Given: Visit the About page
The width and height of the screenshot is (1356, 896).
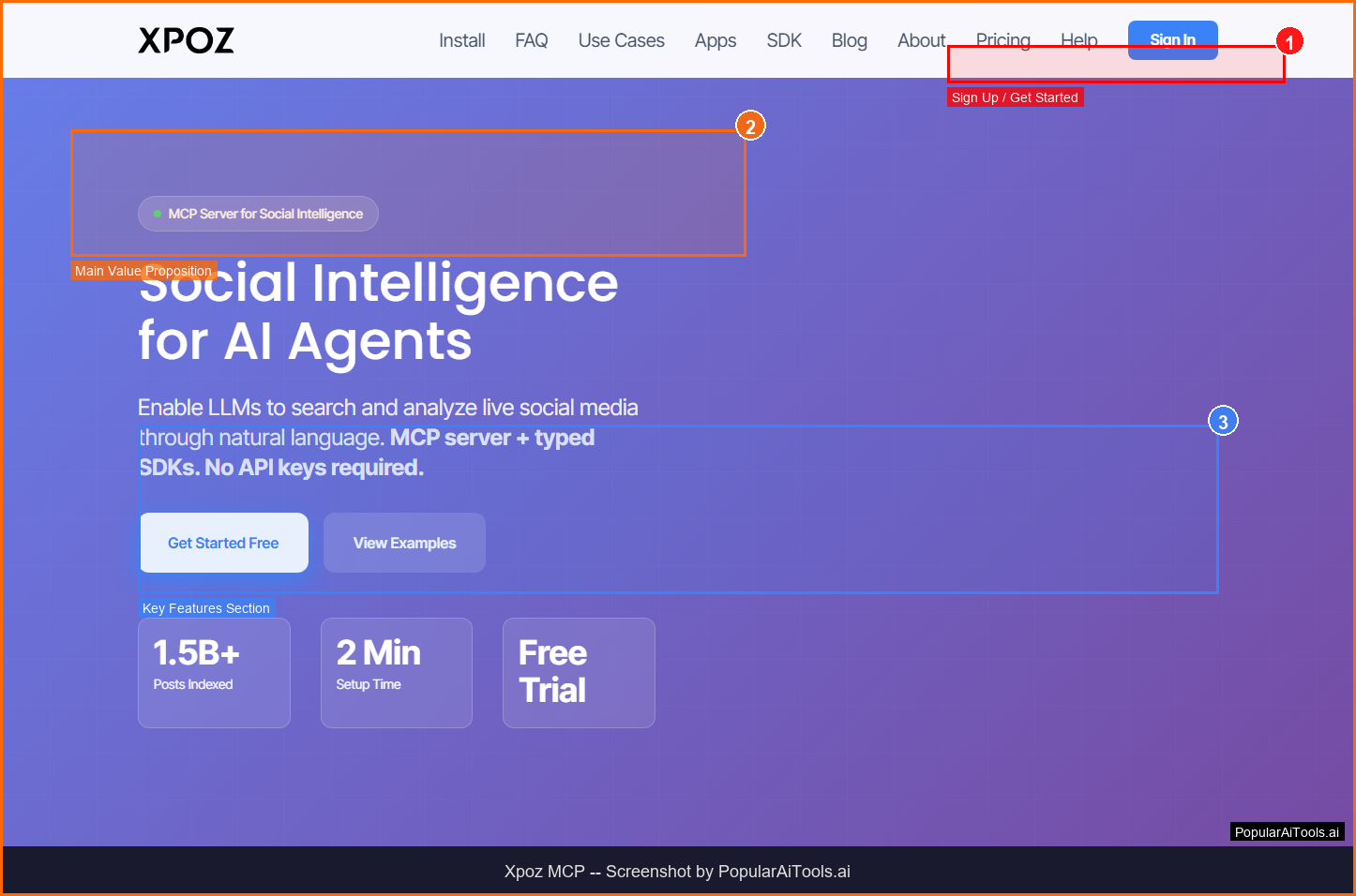Looking at the screenshot, I should click(921, 40).
